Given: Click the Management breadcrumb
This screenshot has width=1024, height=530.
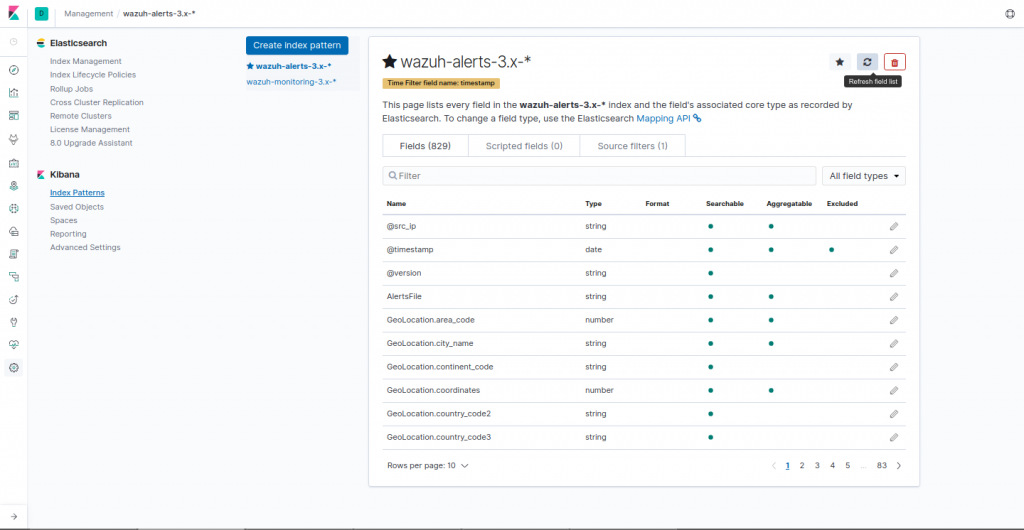Looking at the screenshot, I should pyautogui.click(x=88, y=13).
